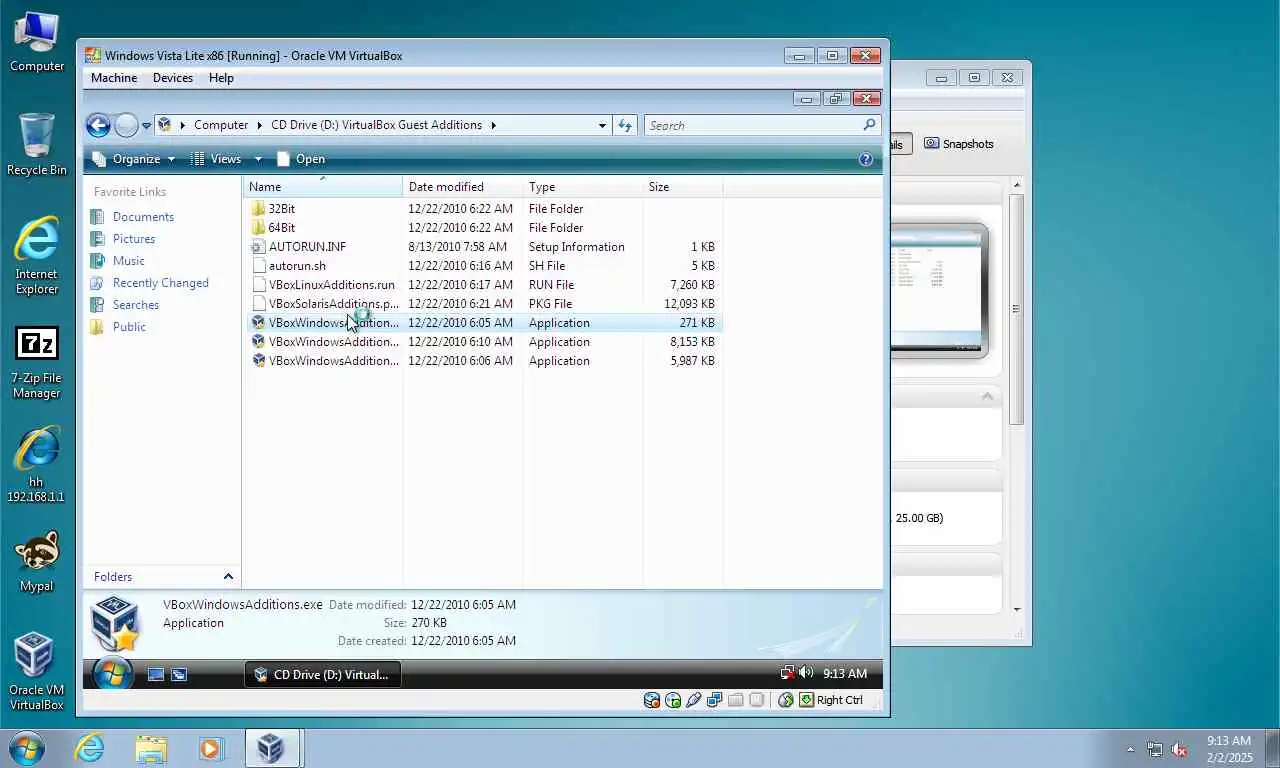Open the Organize dropdown
This screenshot has width=1280, height=768.
pos(134,159)
